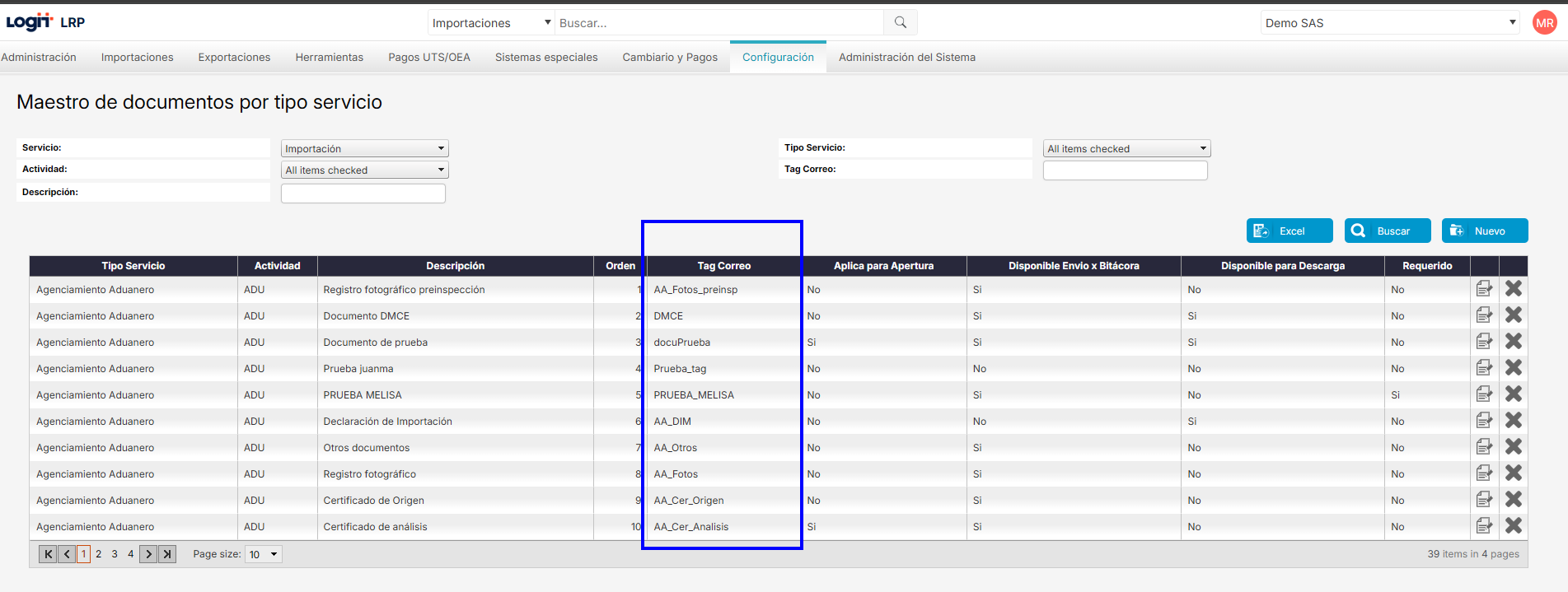Edit the Otros documentos row
The height and width of the screenshot is (592, 1568).
click(x=1484, y=447)
